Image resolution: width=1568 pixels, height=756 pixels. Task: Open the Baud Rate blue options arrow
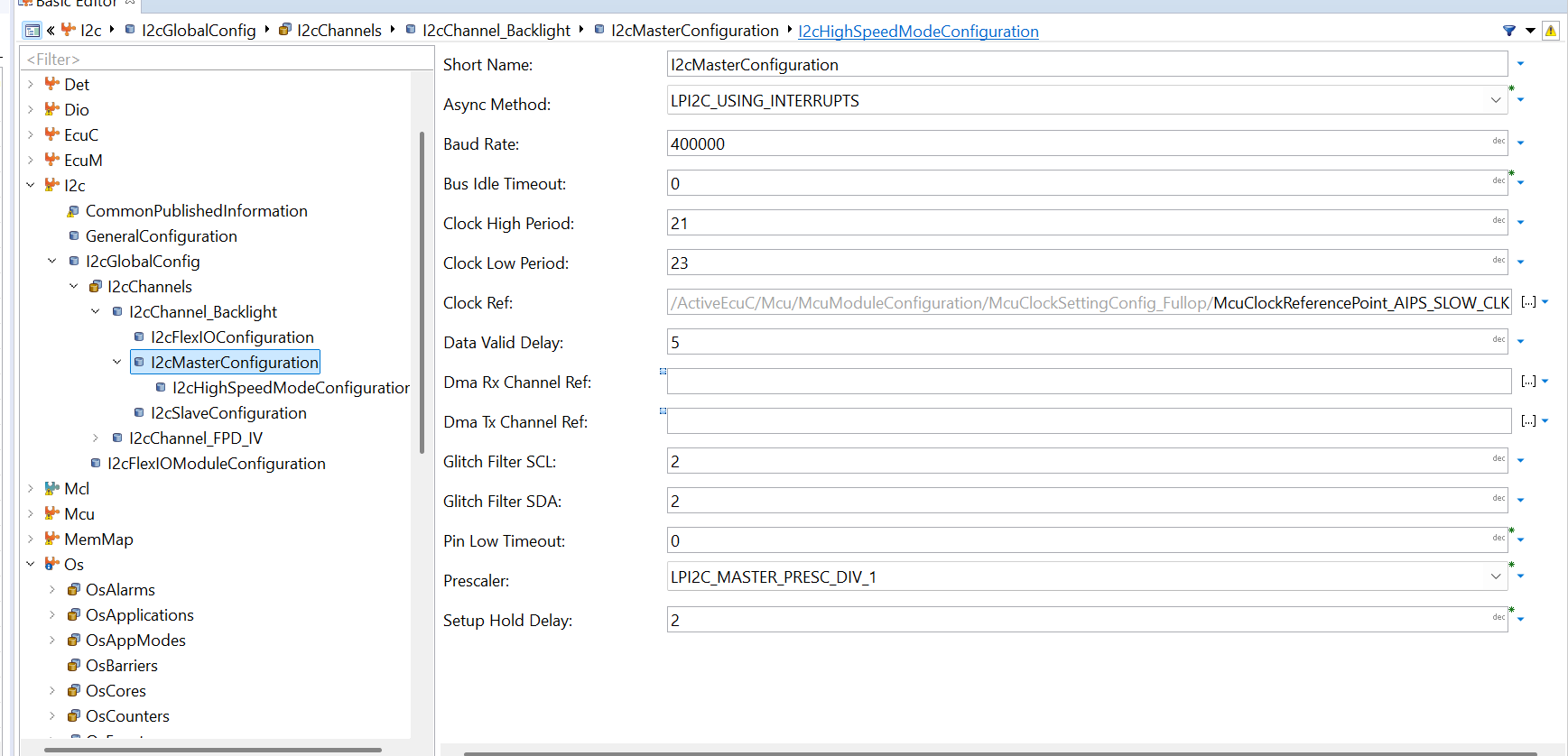(1521, 143)
